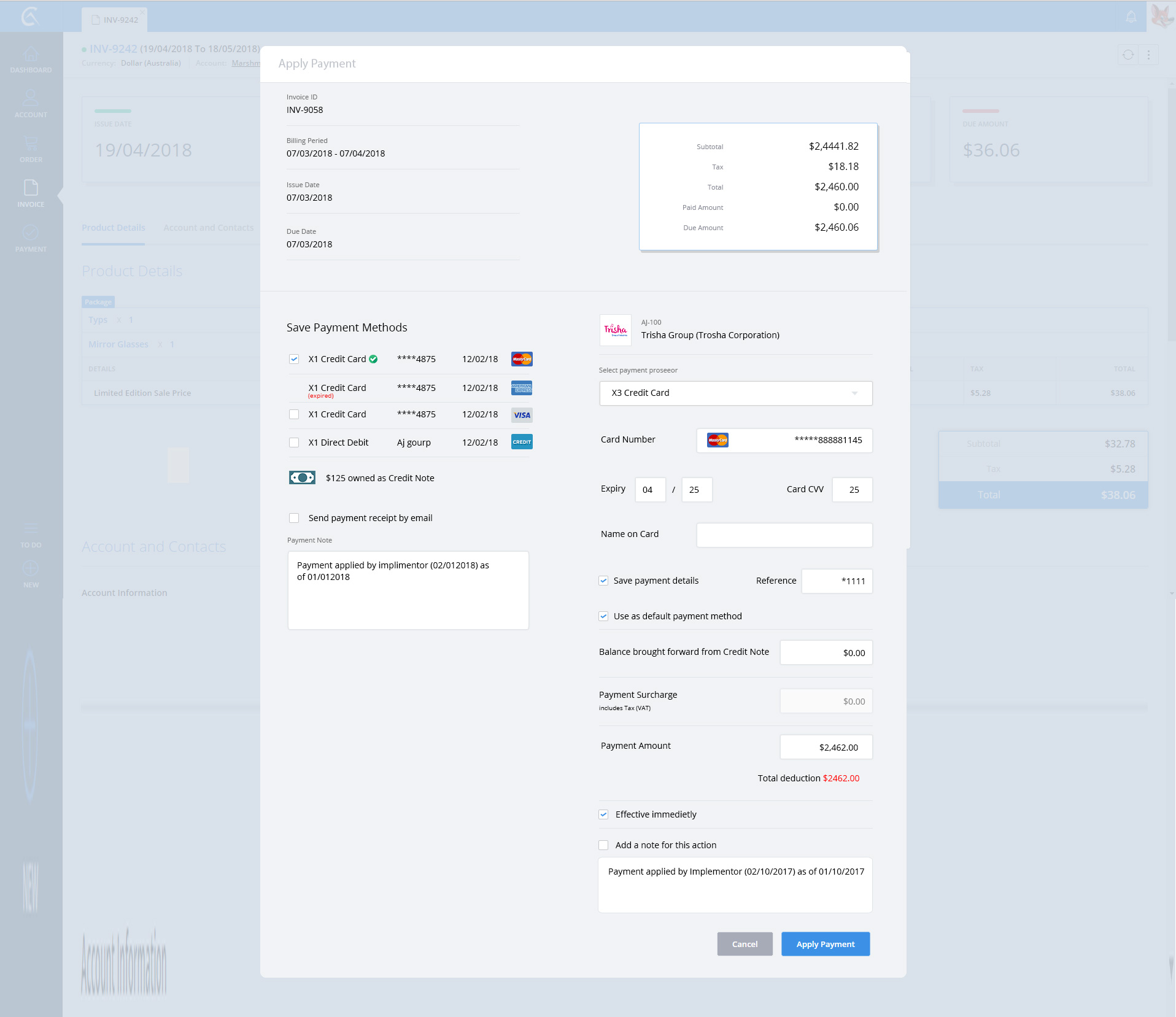This screenshot has width=1176, height=1017.
Task: Check Add a note for this action
Action: coord(603,845)
